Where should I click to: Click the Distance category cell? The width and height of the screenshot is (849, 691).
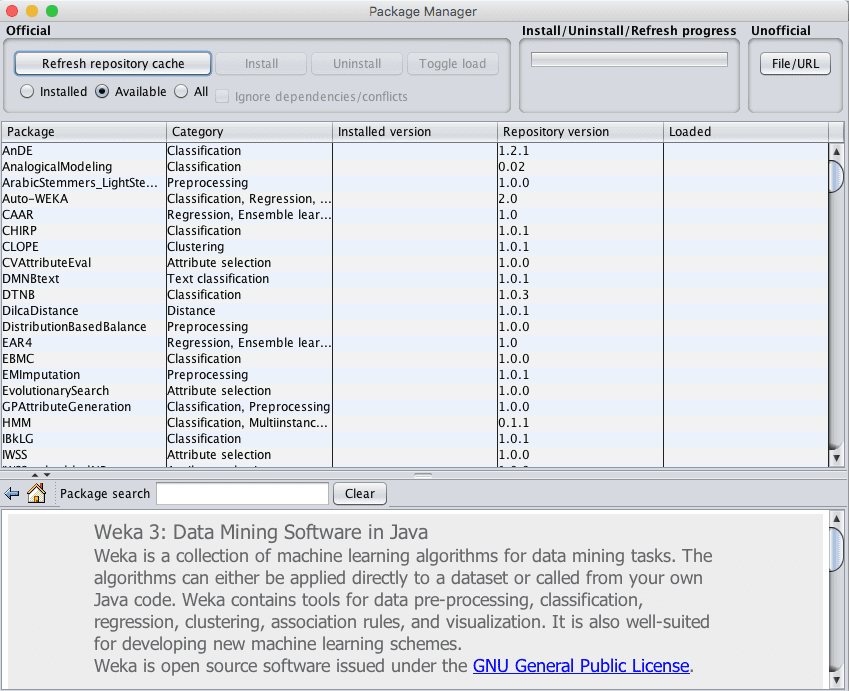pyautogui.click(x=249, y=311)
